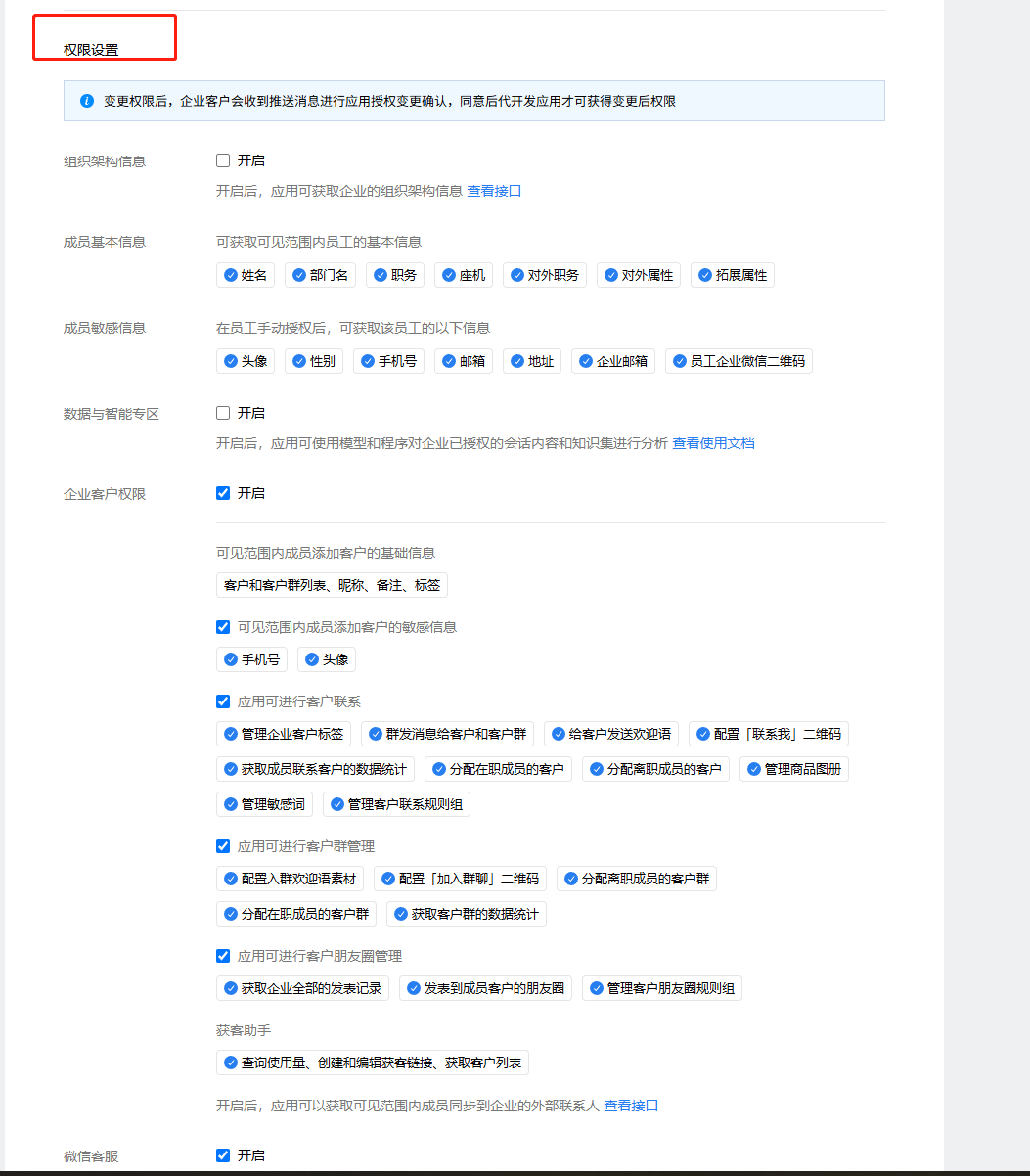The width and height of the screenshot is (1030, 1176).
Task: Select the 分配在职成员的客户群 tag
Action: click(296, 914)
